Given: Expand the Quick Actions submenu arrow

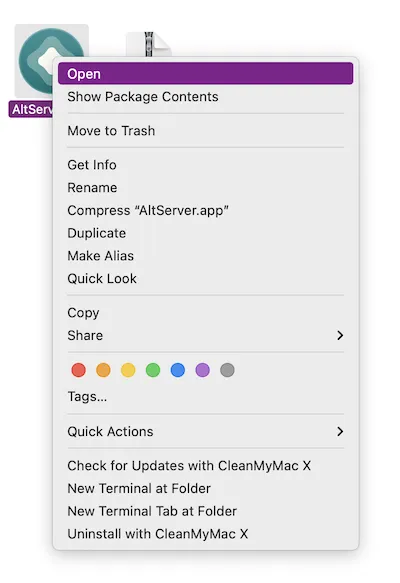Looking at the screenshot, I should coord(340,431).
